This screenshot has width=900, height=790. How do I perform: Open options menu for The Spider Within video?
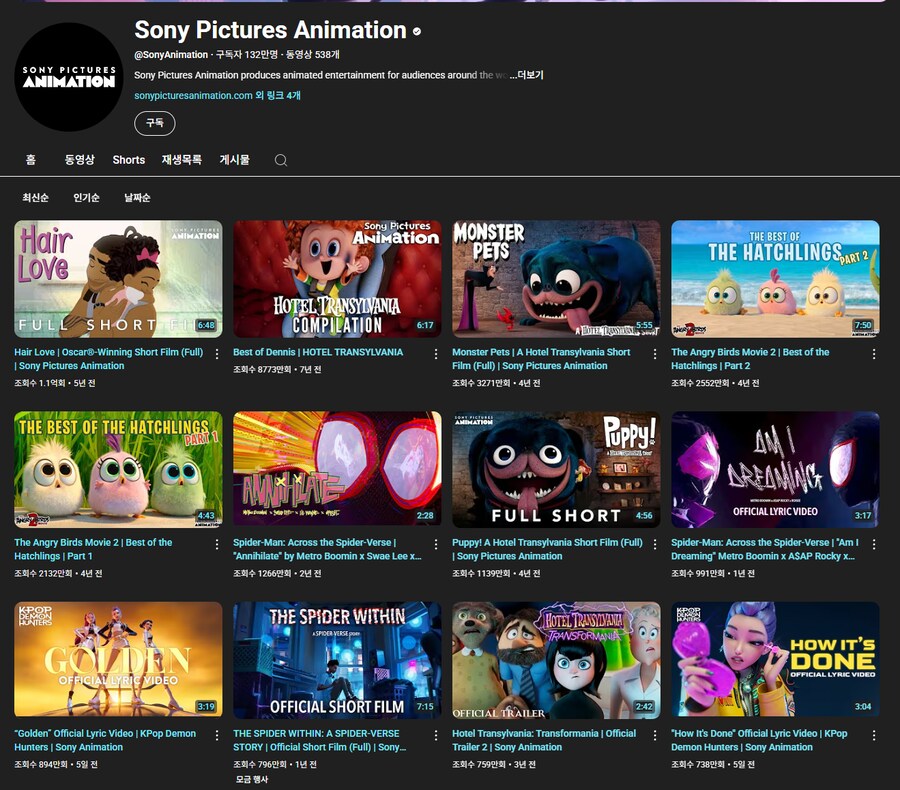point(436,735)
